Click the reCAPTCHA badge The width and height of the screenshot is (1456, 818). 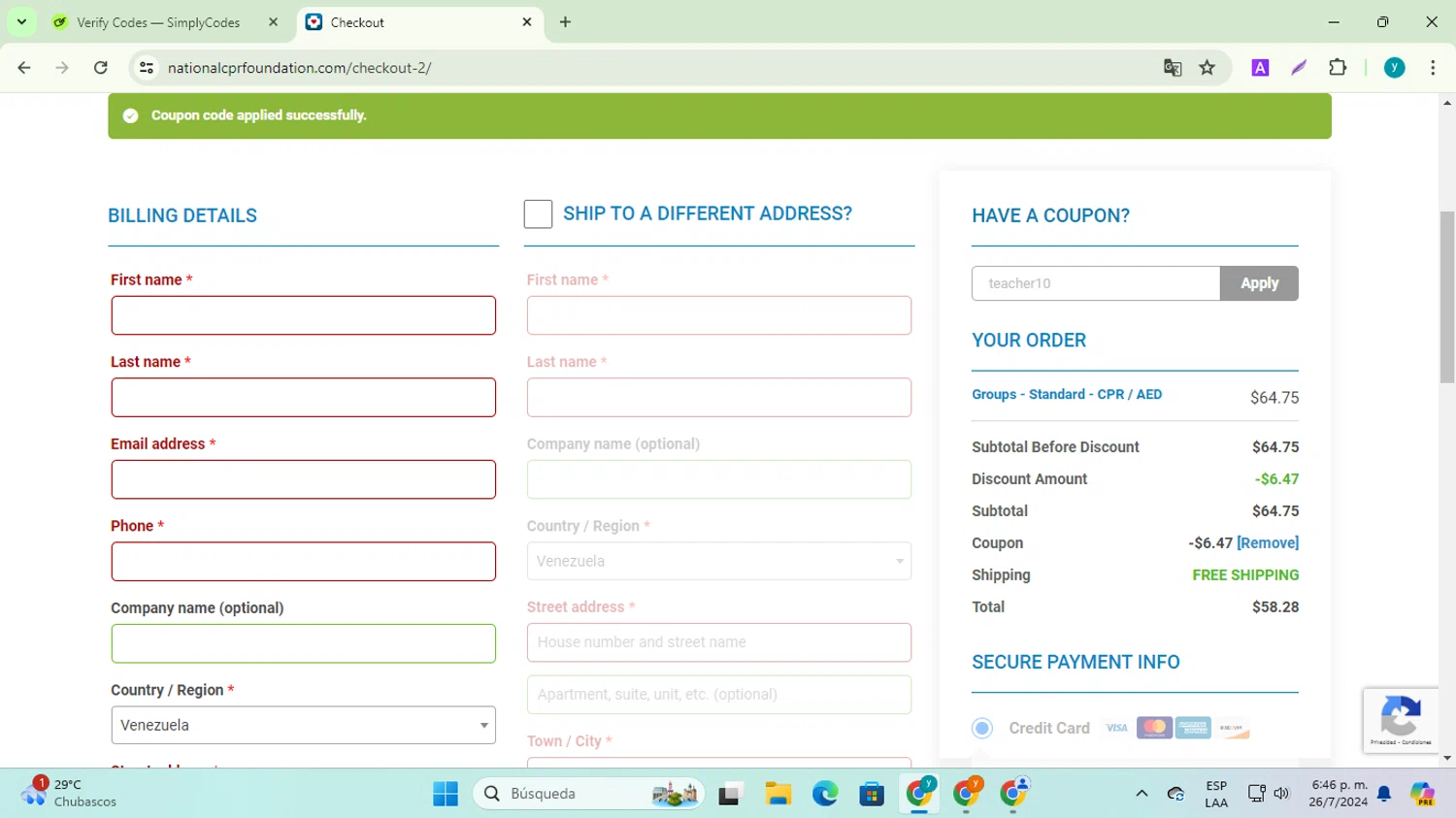tap(1401, 721)
